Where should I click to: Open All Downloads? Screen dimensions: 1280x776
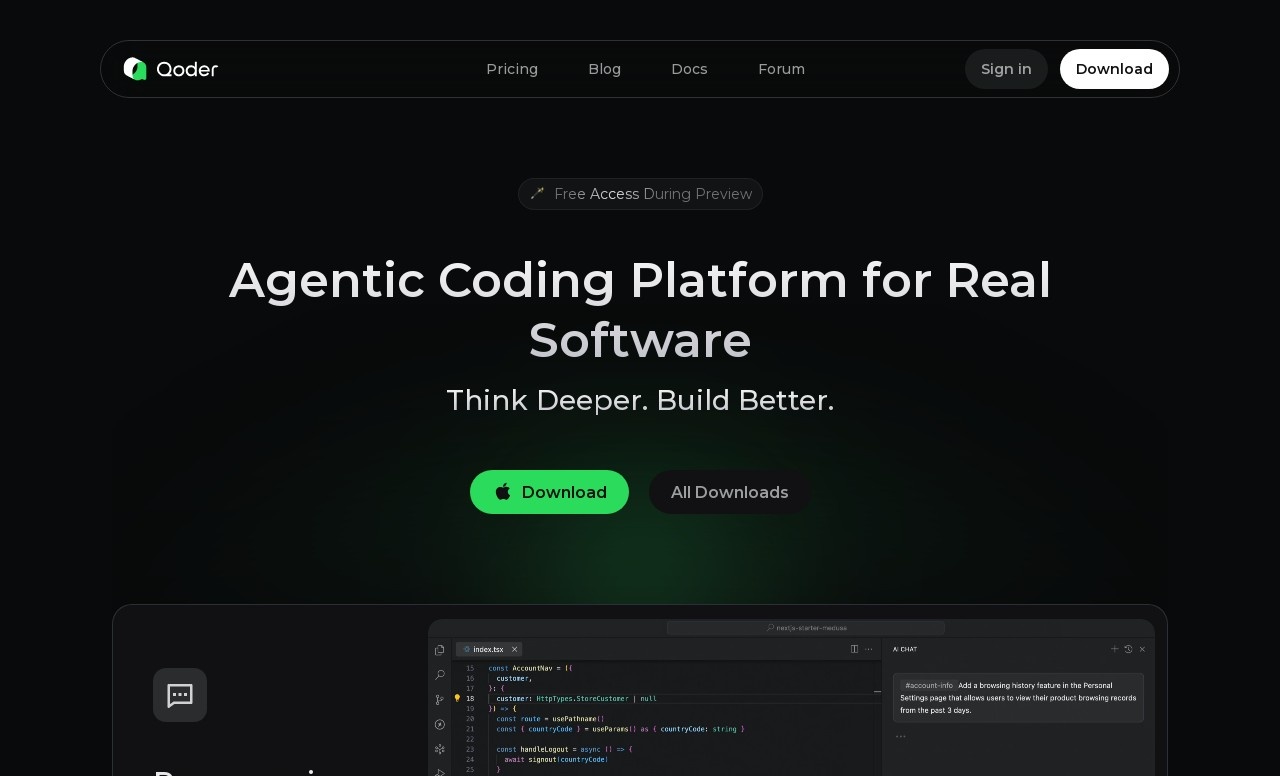coord(729,492)
